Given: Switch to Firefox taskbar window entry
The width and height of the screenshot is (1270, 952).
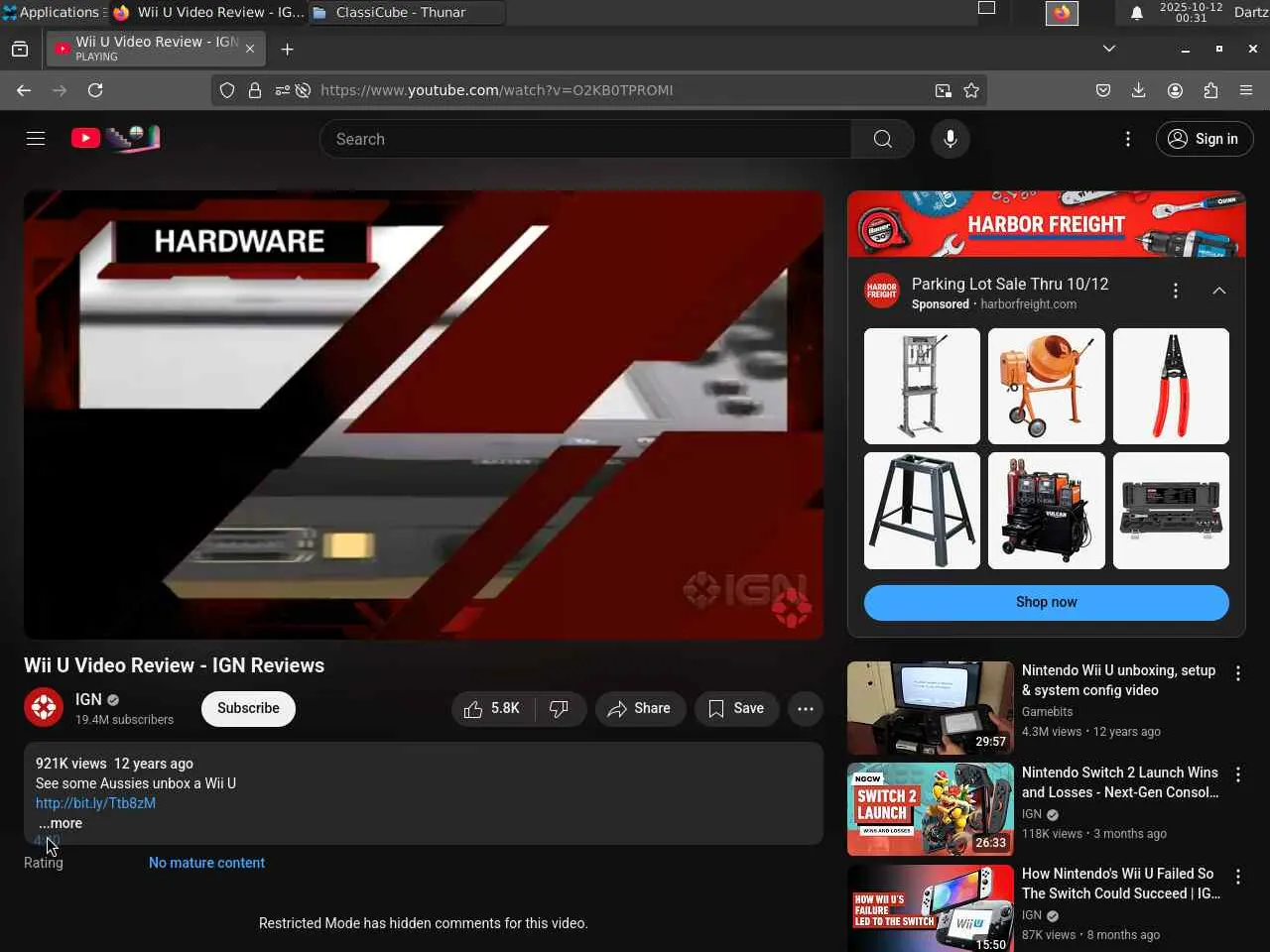Looking at the screenshot, I should pos(208,12).
